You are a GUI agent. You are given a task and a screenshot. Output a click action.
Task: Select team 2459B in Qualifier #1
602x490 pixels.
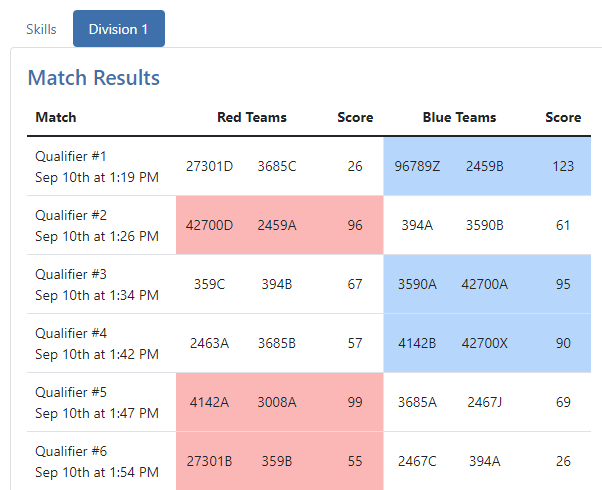coord(484,166)
